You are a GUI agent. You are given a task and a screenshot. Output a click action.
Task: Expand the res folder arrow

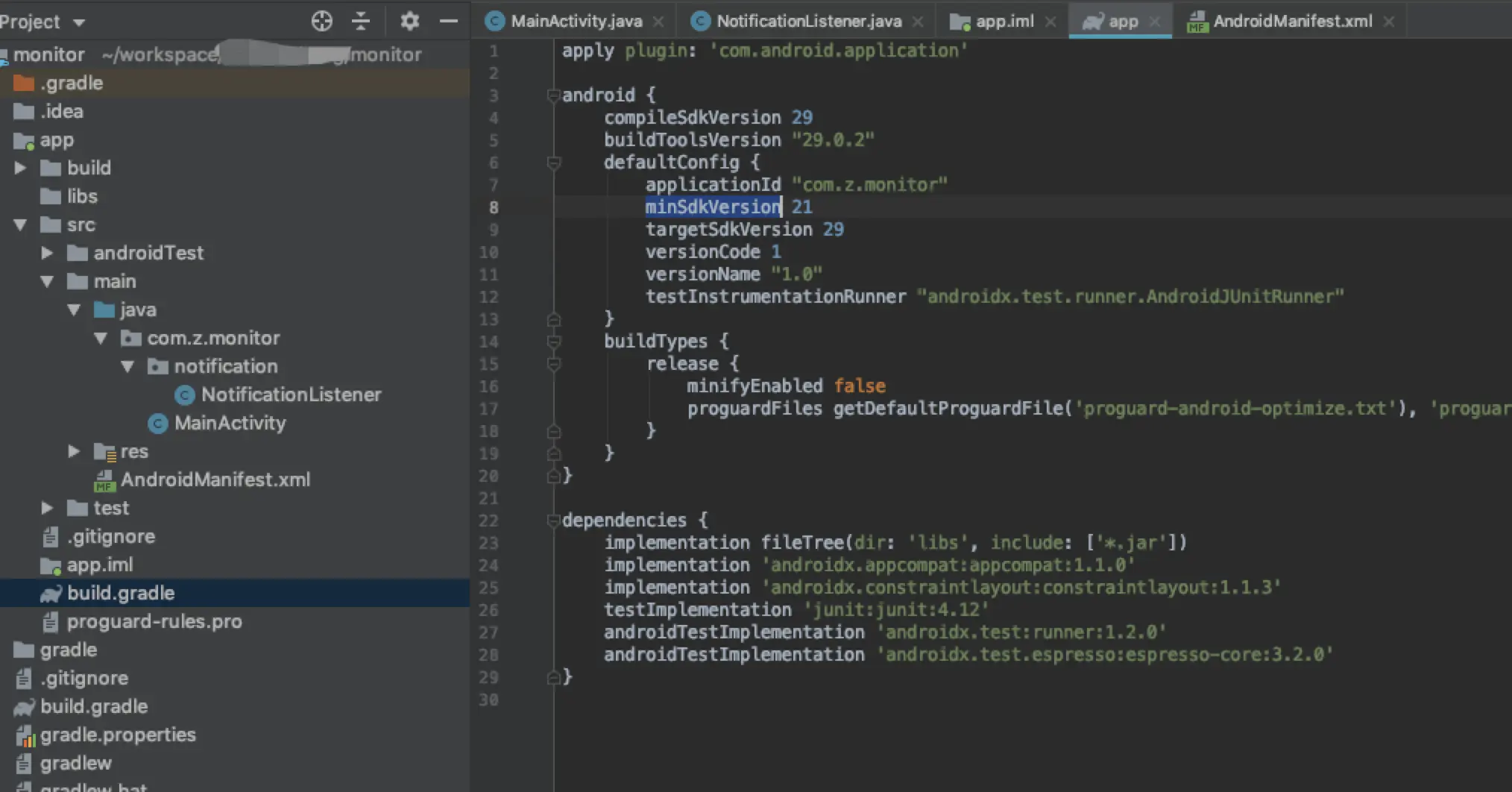tap(74, 451)
